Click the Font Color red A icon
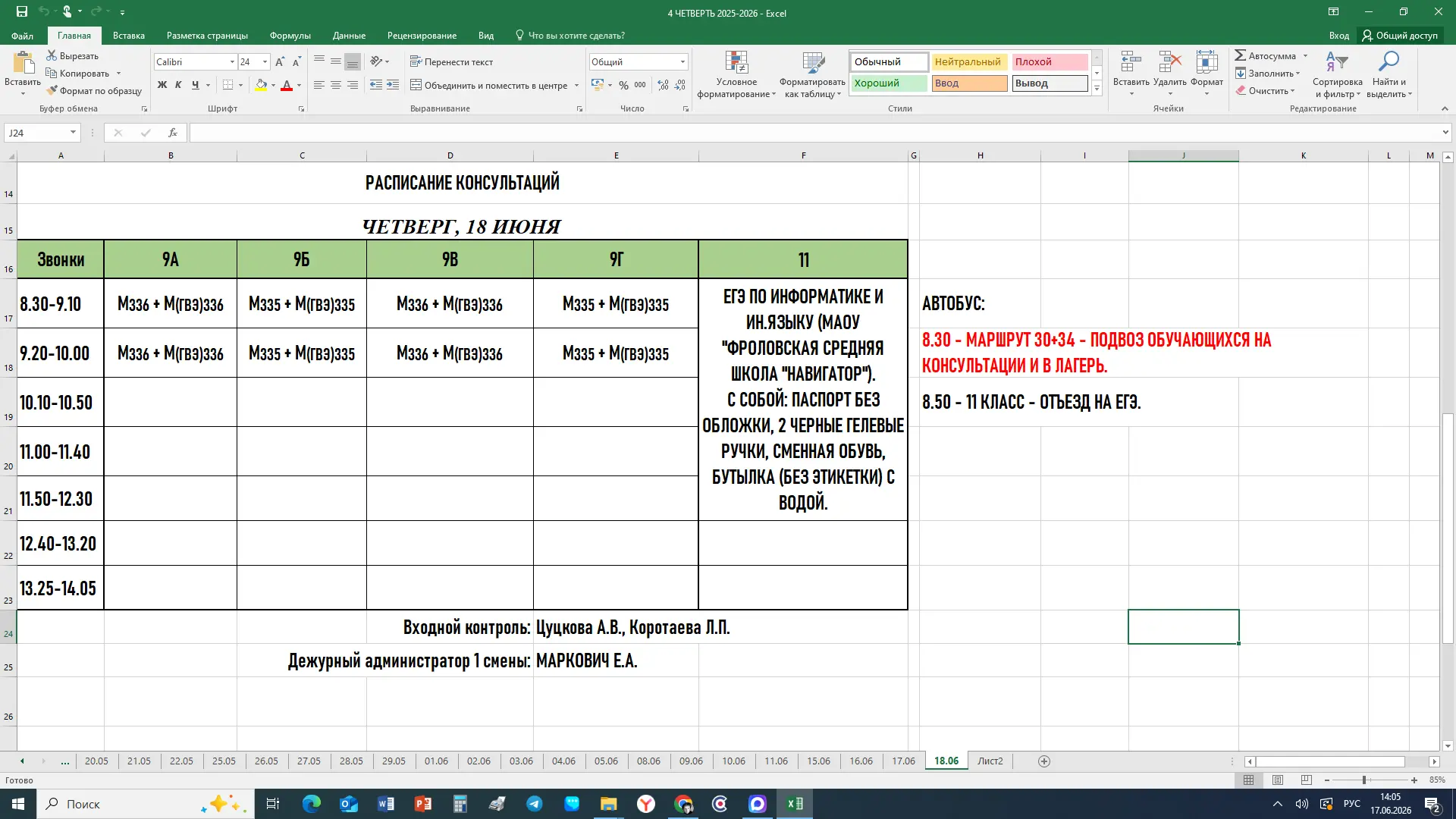This screenshot has height=819, width=1456. click(287, 85)
